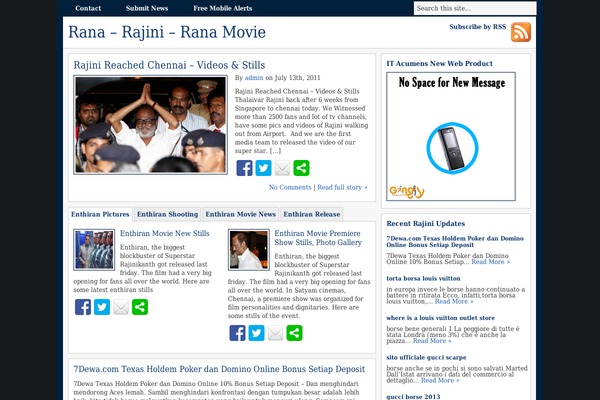600x400 pixels.
Task: Focus the Search this site field
Action: [x=474, y=8]
